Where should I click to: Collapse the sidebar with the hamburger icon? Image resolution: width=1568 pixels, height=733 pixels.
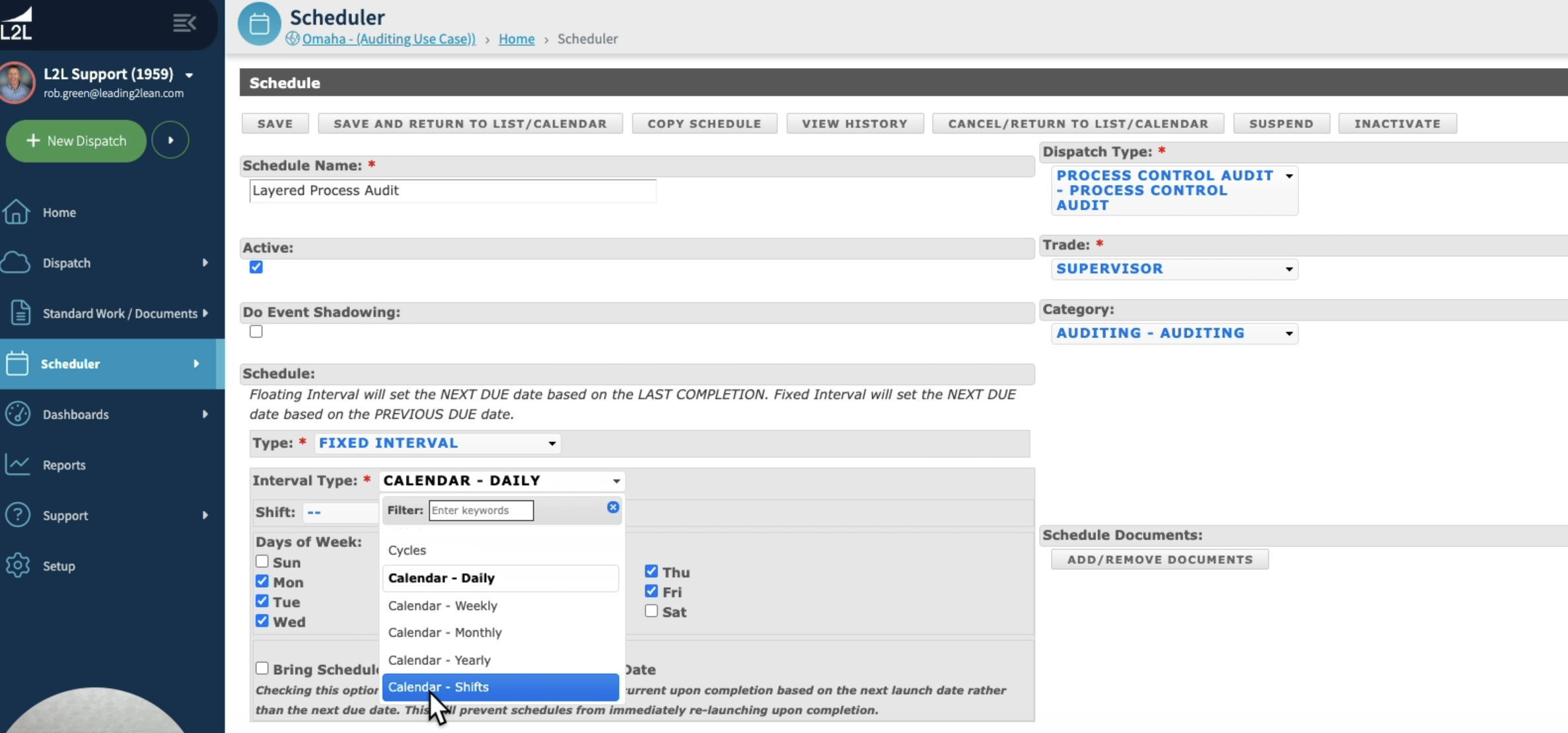184,23
